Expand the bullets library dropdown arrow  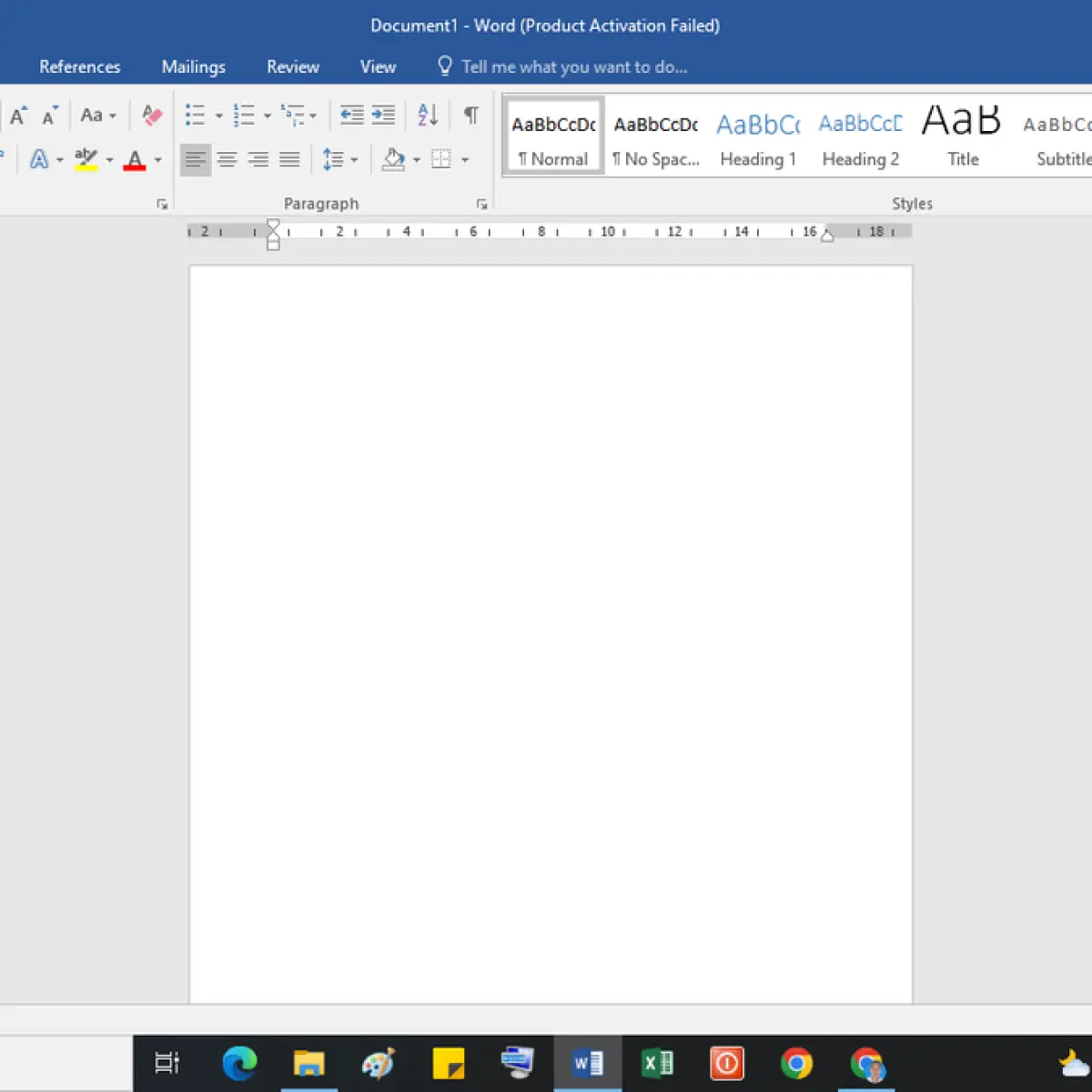(218, 116)
